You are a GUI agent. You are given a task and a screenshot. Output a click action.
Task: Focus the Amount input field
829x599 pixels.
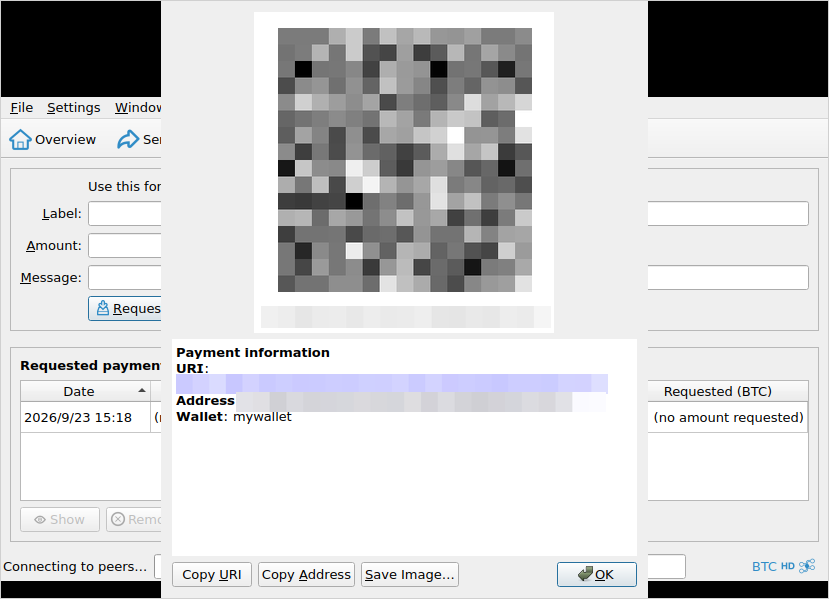pyautogui.click(x=125, y=246)
